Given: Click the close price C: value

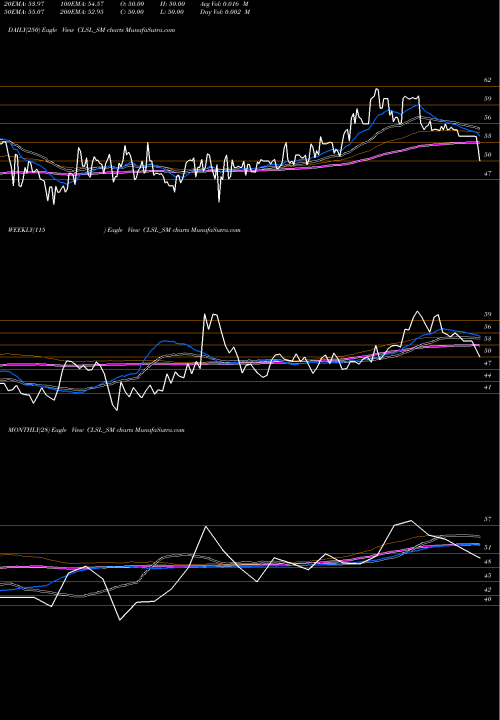Looking at the screenshot, I should coord(132,12).
